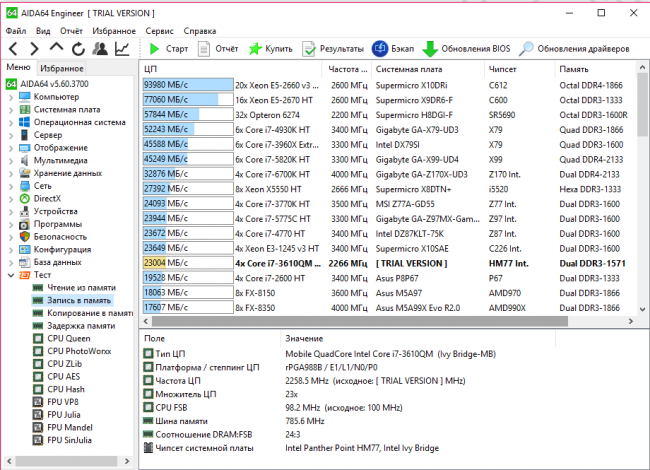Click the Отчёт report toolbar button

218,48
